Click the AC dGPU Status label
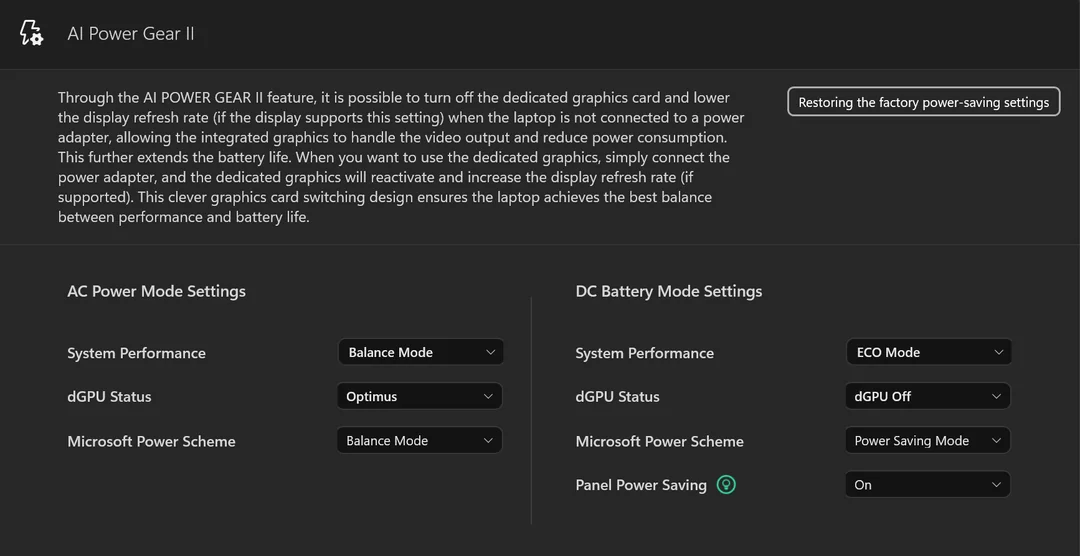The image size is (1080, 556). point(109,397)
